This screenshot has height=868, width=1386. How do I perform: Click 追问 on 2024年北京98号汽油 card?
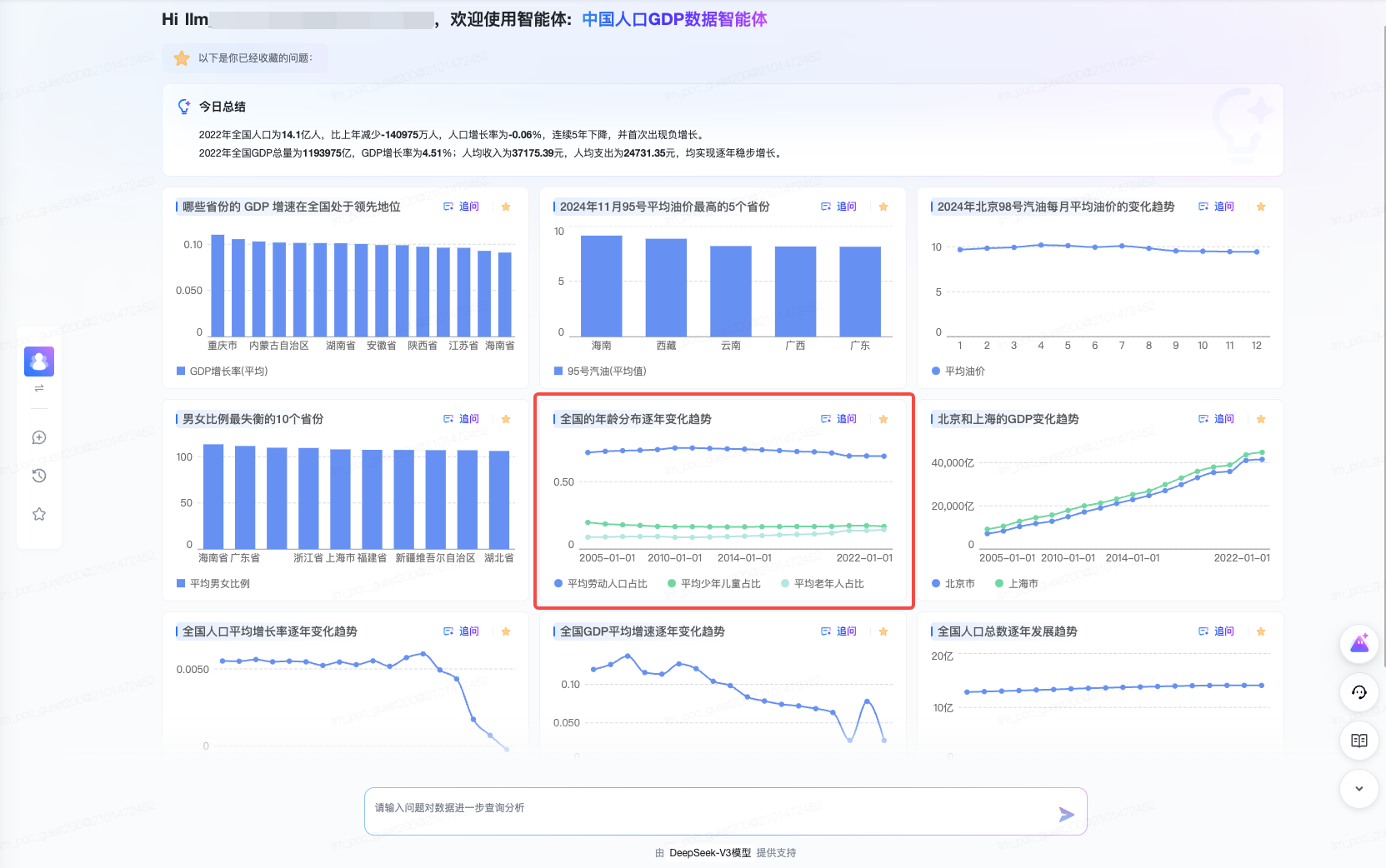[1217, 207]
